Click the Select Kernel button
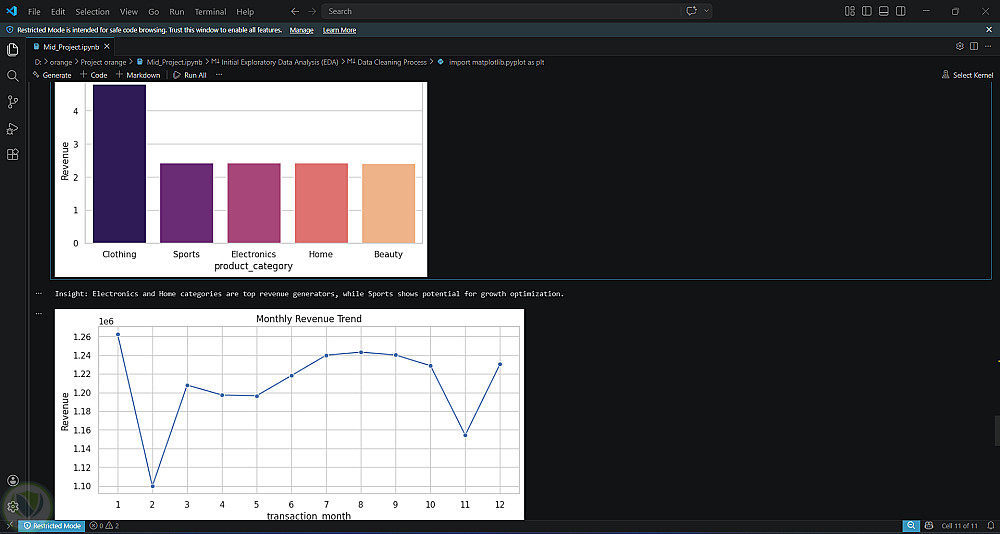The image size is (1000, 534). tap(967, 75)
